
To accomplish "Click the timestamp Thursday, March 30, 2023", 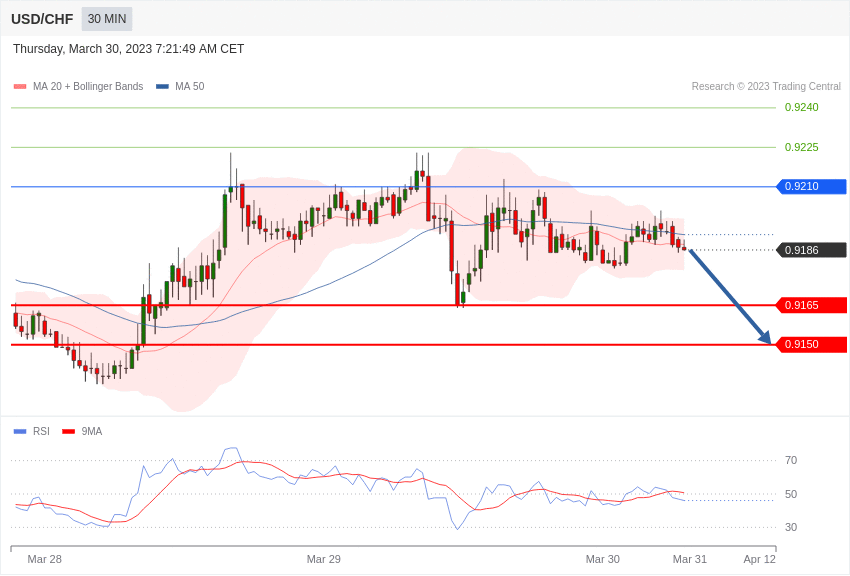I will 128,49.
